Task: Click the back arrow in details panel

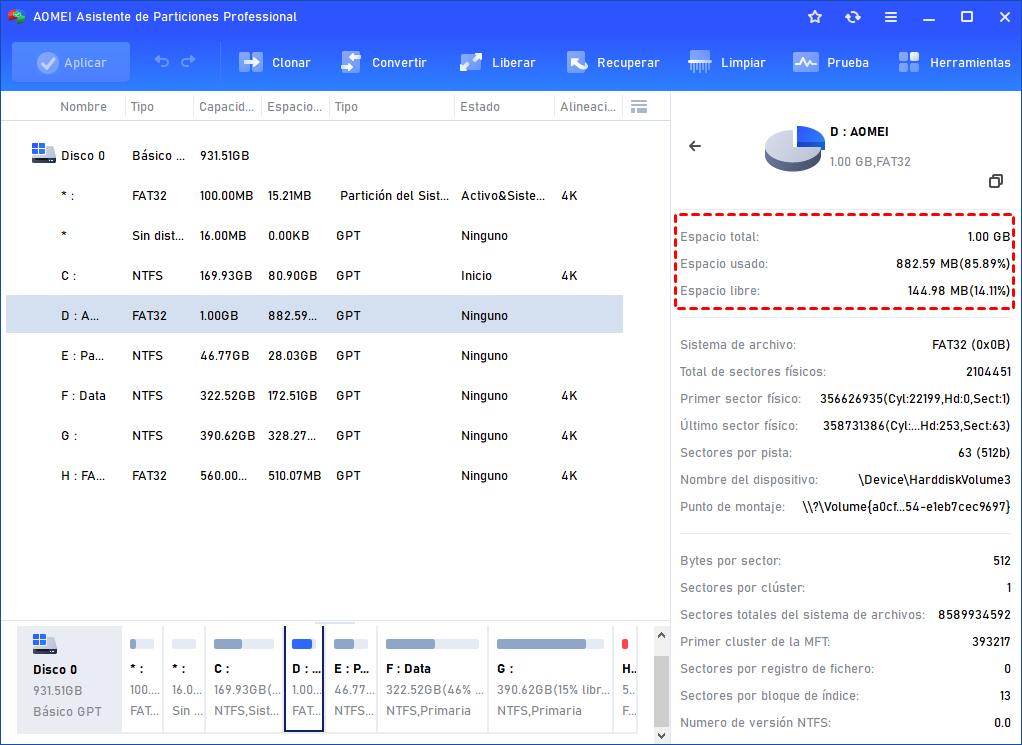Action: 695,146
